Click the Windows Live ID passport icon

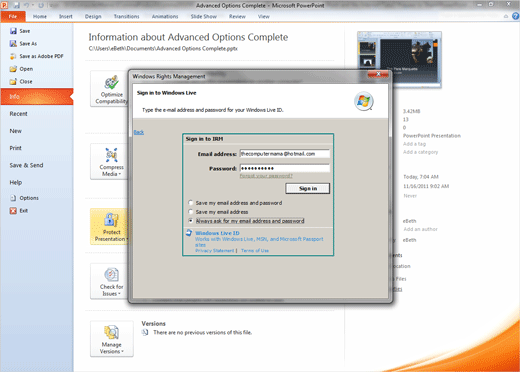(189, 233)
